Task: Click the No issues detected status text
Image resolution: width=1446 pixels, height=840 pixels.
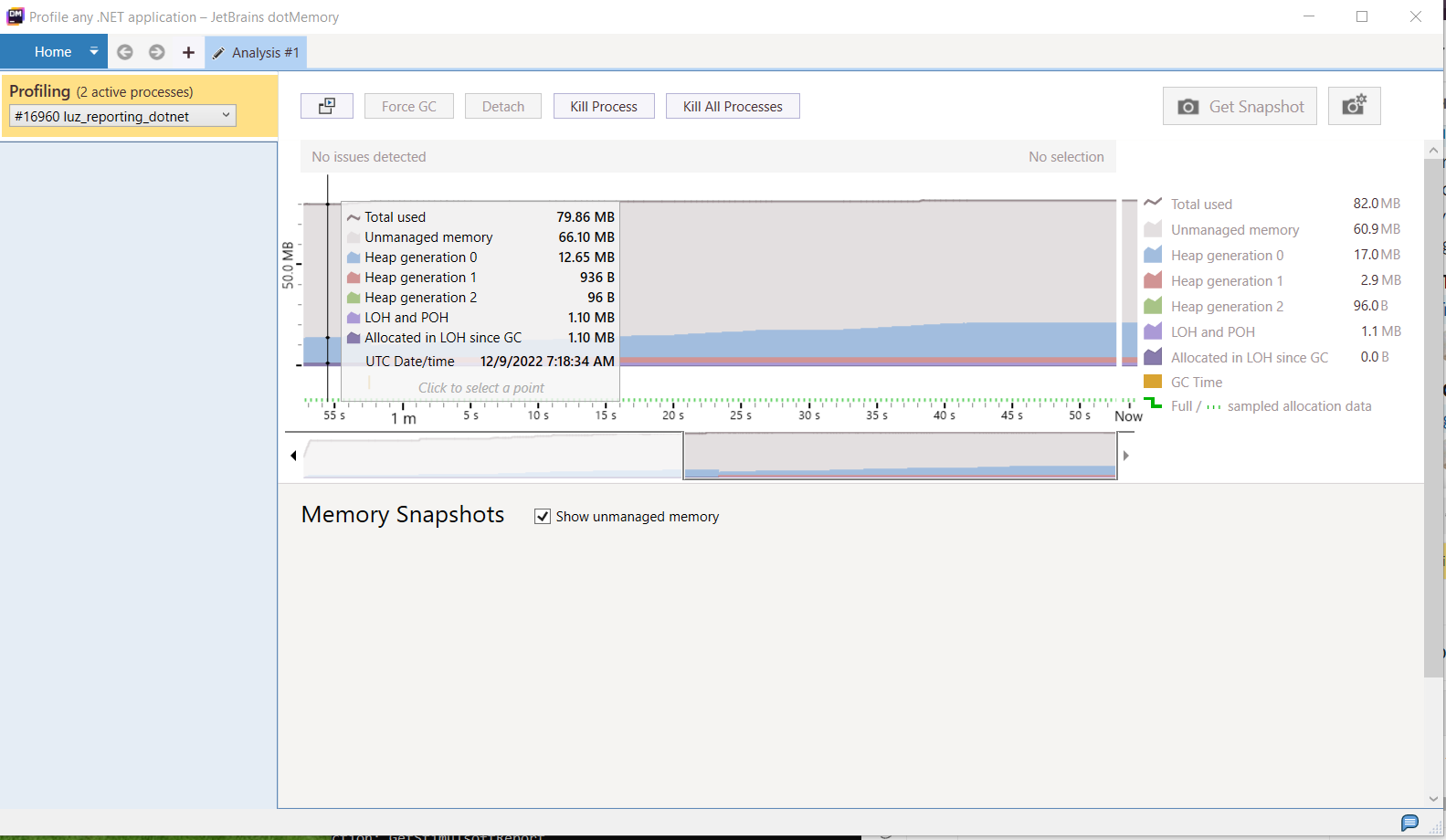Action: [369, 157]
